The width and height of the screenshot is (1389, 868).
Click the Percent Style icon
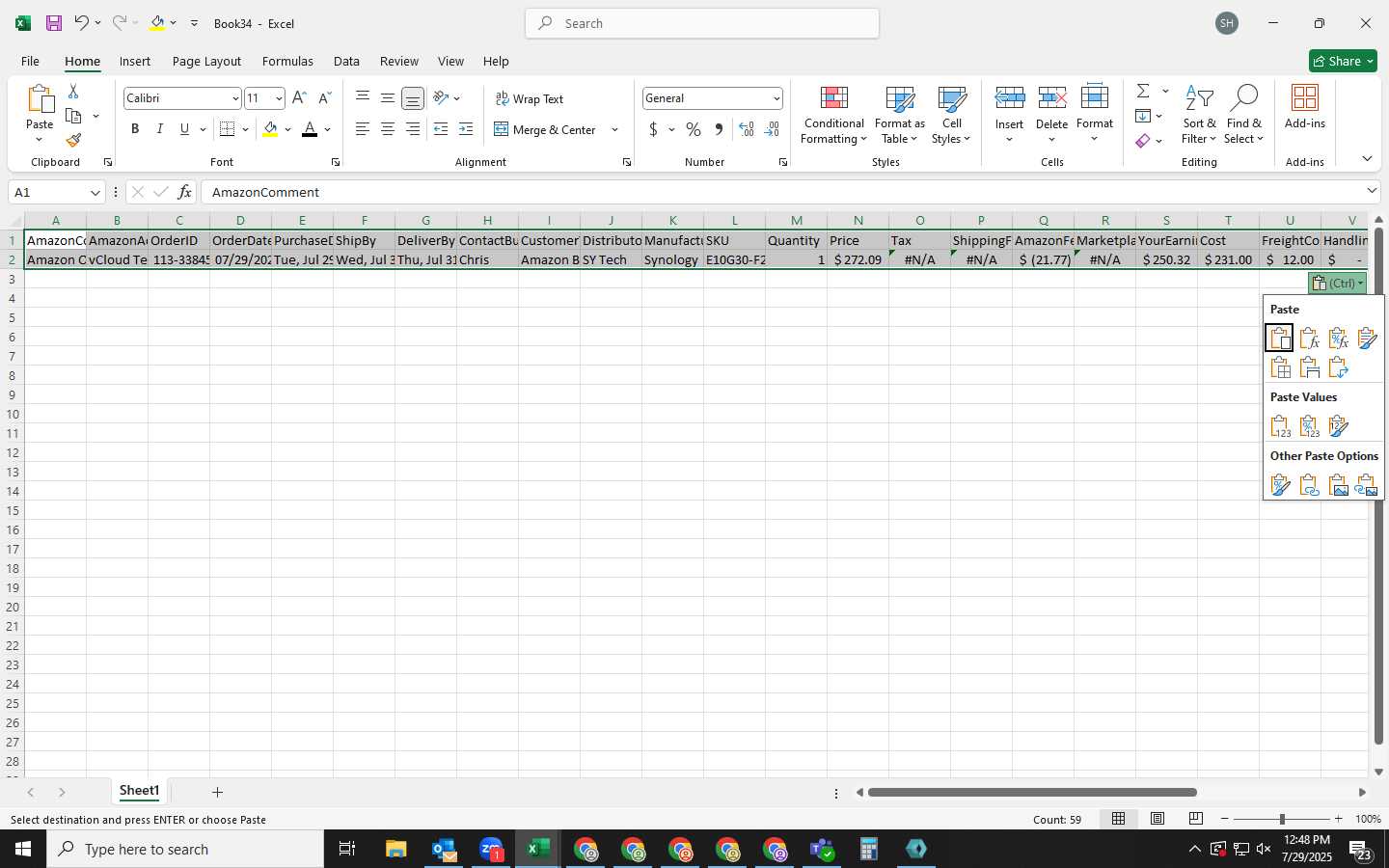(694, 129)
